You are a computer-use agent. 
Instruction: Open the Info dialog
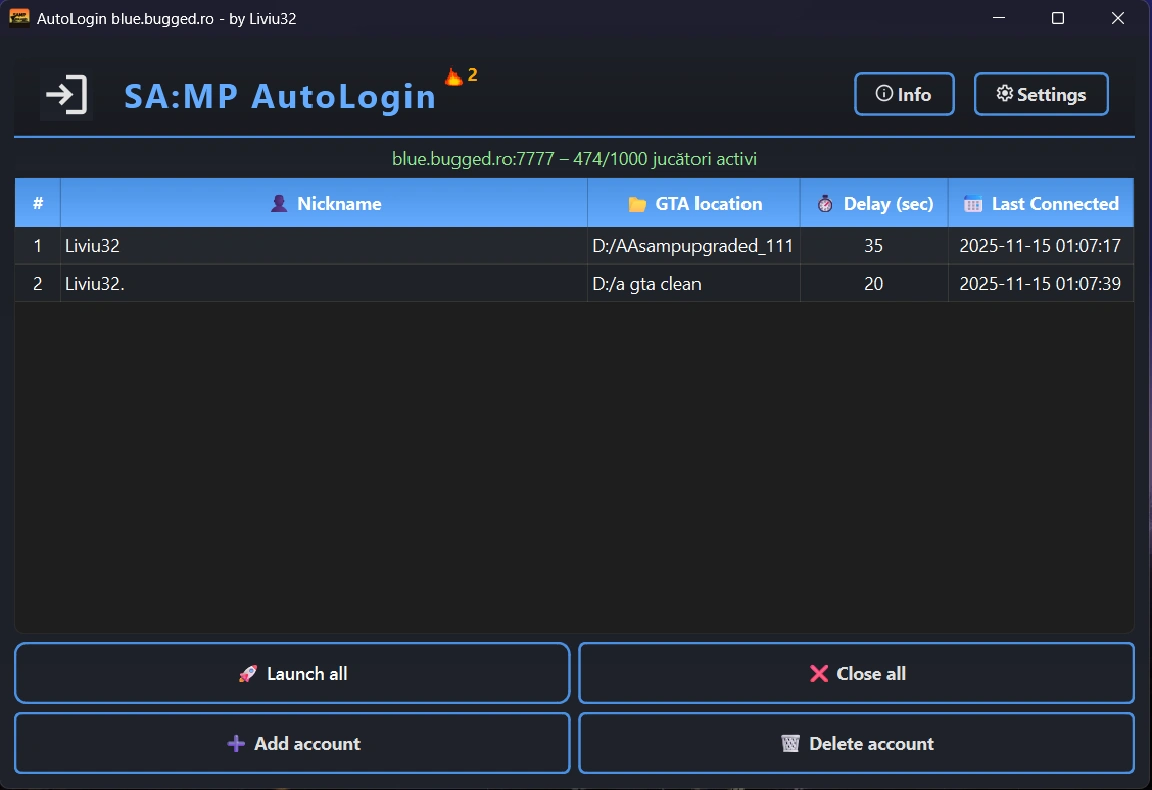pos(904,94)
